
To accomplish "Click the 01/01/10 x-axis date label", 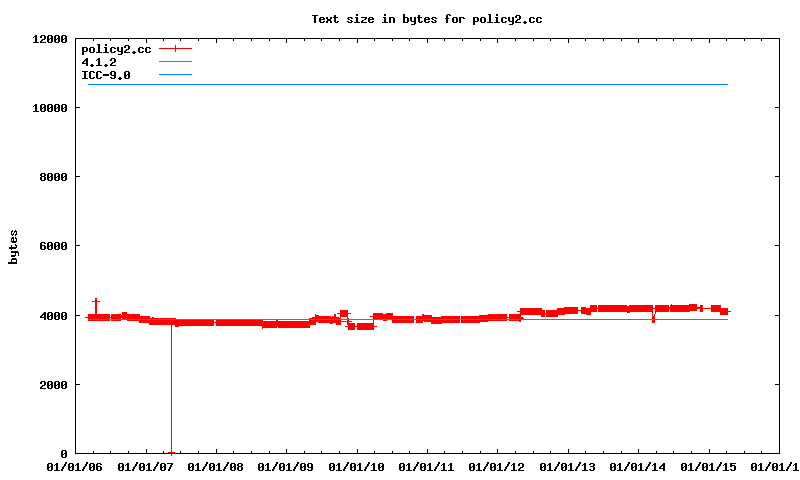I will (357, 467).
